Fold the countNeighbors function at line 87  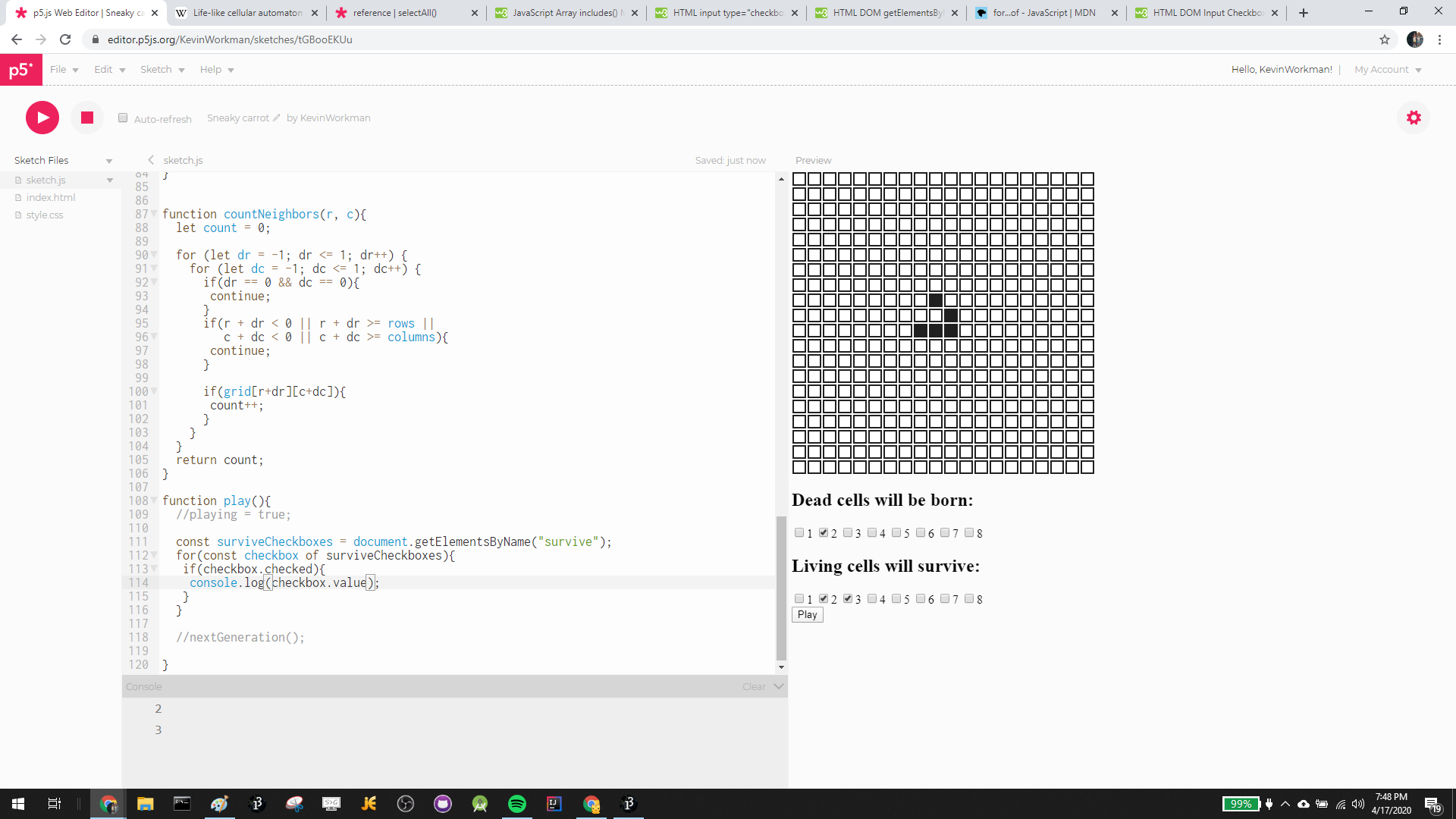click(154, 214)
